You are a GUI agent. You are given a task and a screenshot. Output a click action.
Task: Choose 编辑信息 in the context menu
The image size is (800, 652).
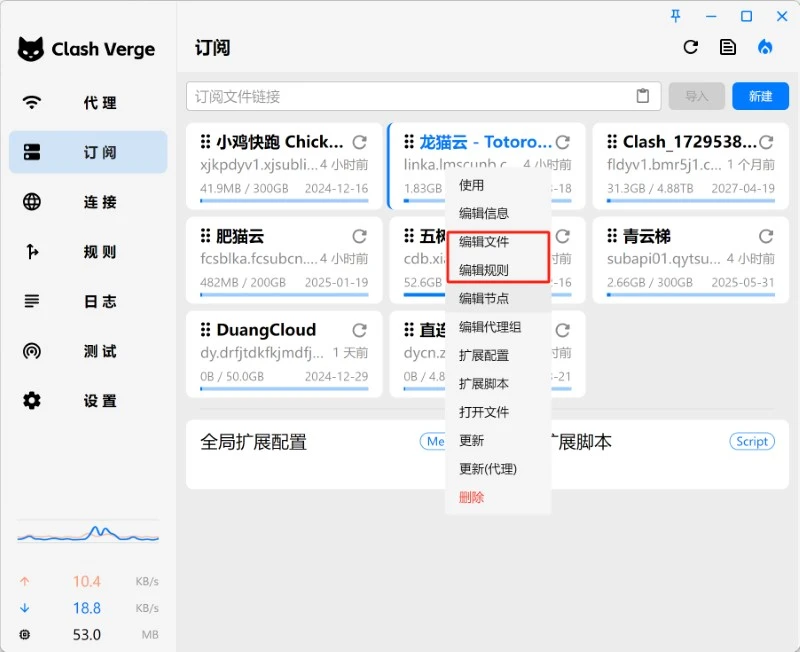(x=498, y=213)
